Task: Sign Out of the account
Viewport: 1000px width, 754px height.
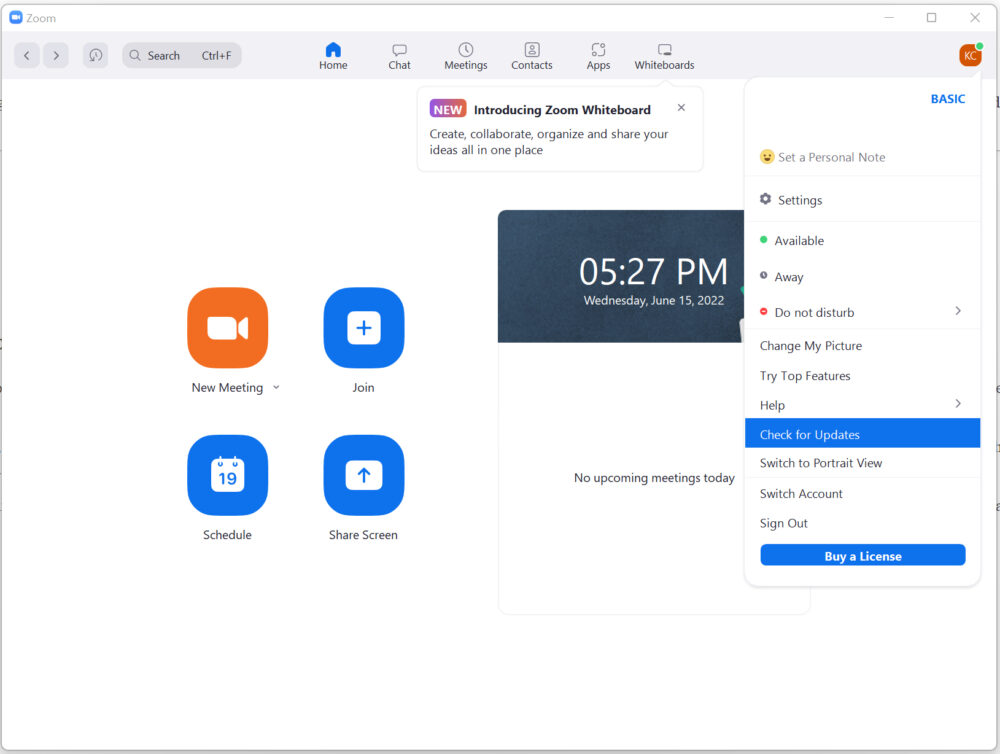Action: point(783,523)
